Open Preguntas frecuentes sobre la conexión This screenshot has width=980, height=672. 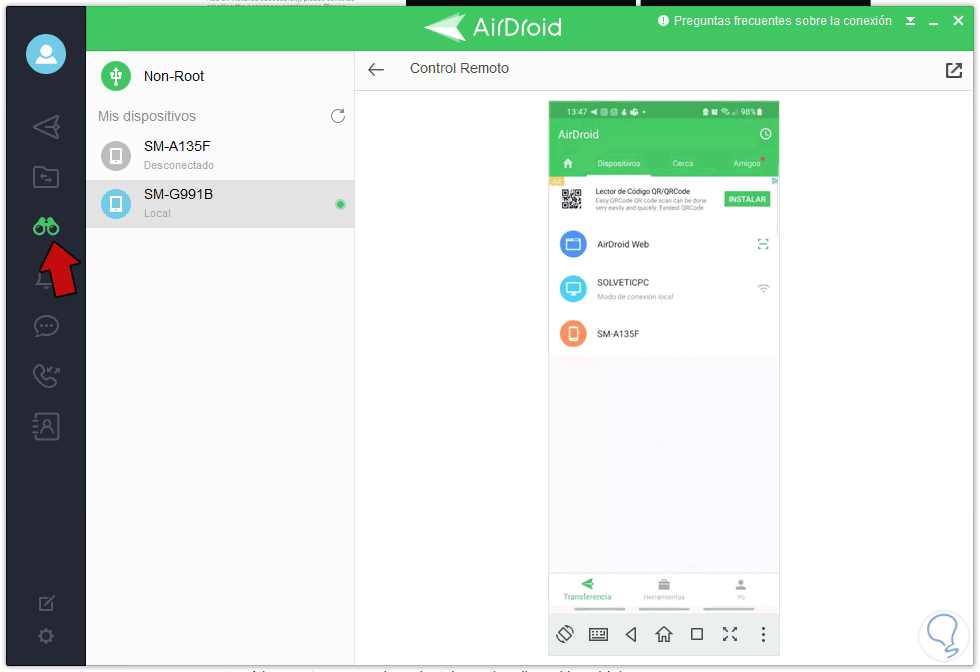[x=775, y=21]
